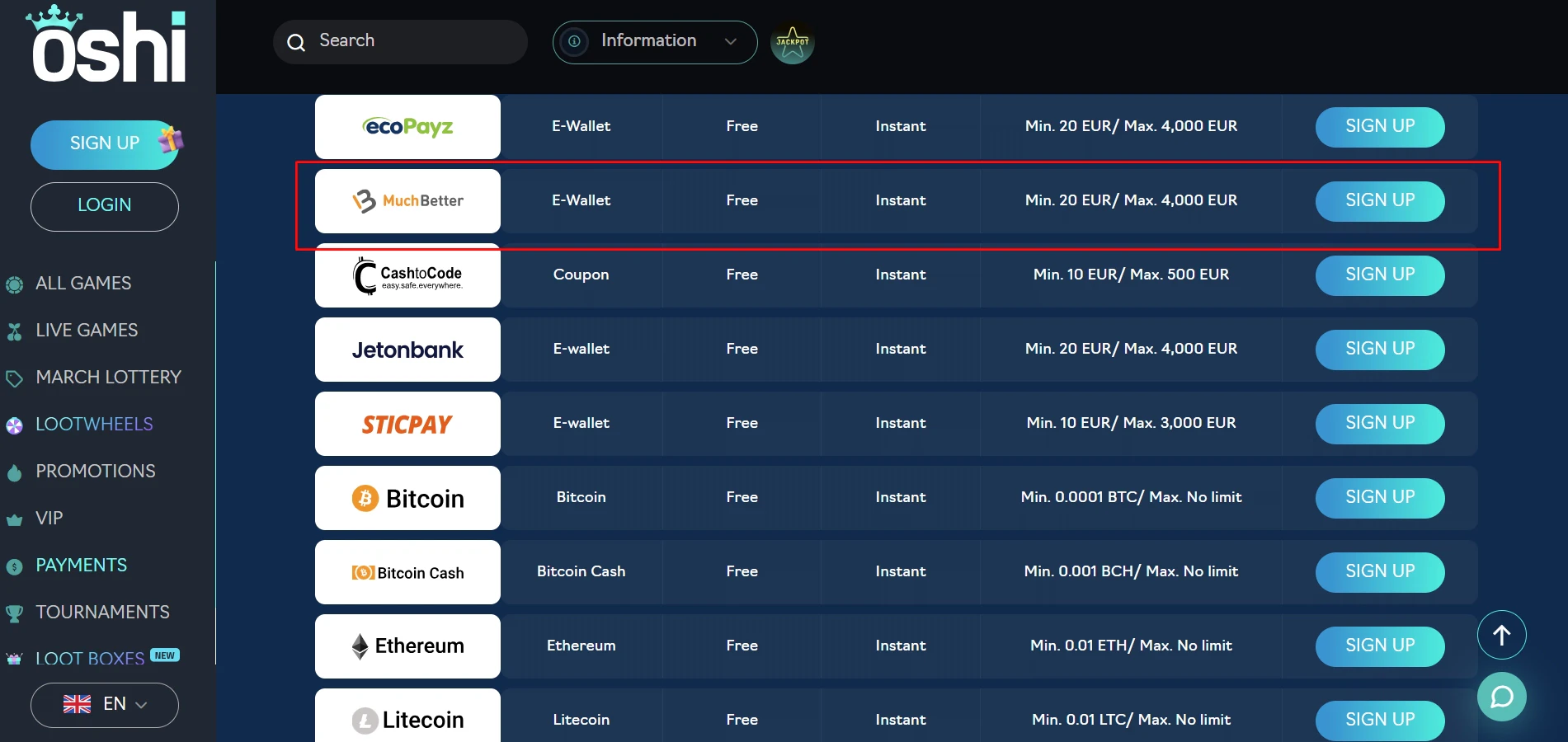Click the CashtoCode logo card
This screenshot has width=1568, height=742.
click(407, 275)
